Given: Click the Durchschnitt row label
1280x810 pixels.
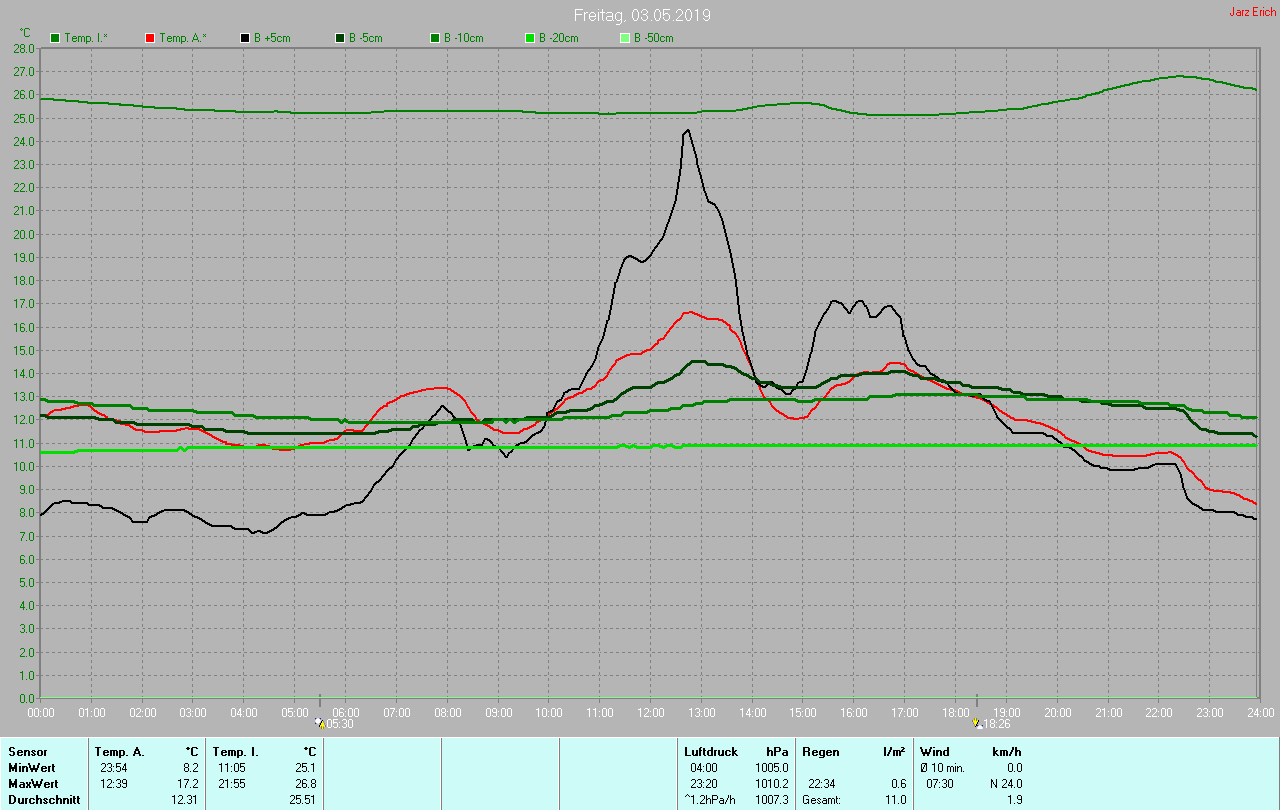Looking at the screenshot, I should 40,800.
